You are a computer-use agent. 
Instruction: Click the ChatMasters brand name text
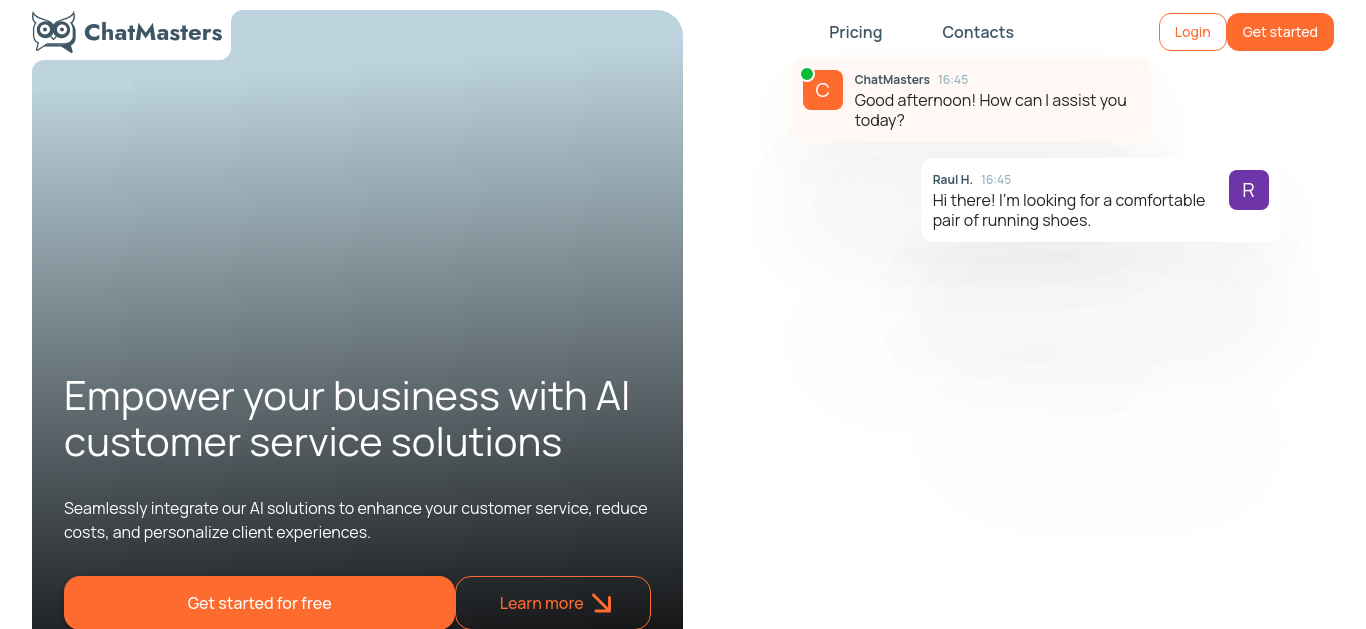point(153,32)
